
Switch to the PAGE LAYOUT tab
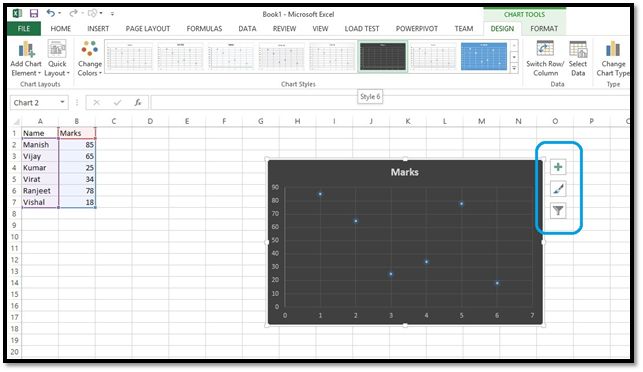(148, 29)
